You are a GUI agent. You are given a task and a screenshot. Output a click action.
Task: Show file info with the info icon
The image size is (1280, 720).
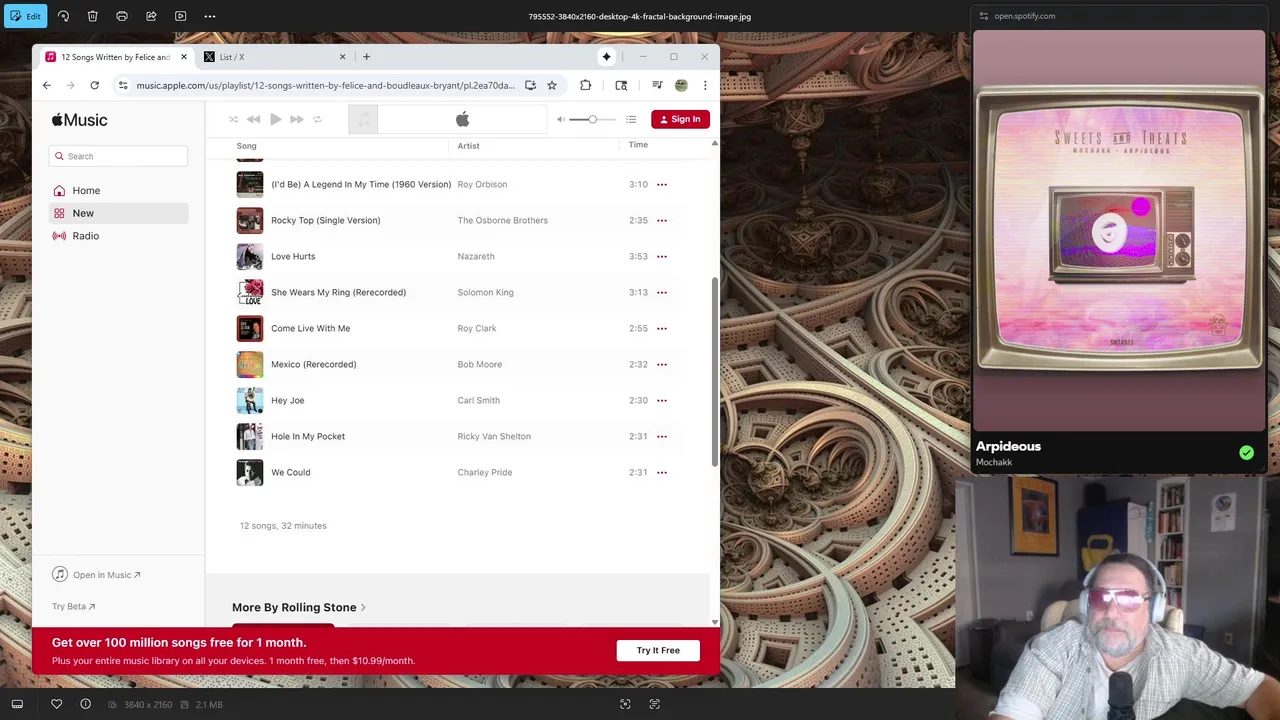[x=85, y=704]
